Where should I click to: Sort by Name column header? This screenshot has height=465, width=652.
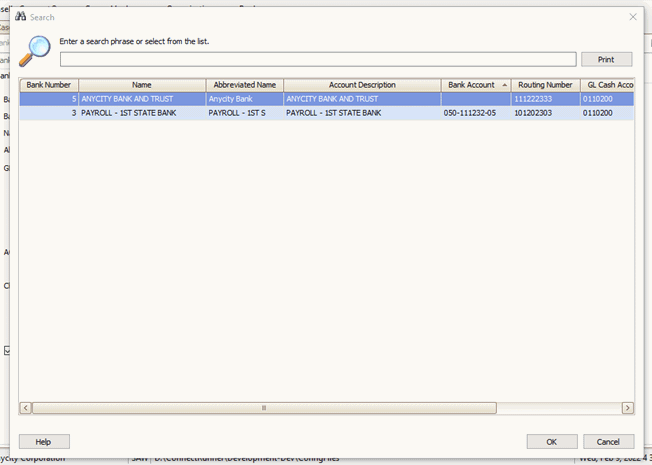(142, 85)
